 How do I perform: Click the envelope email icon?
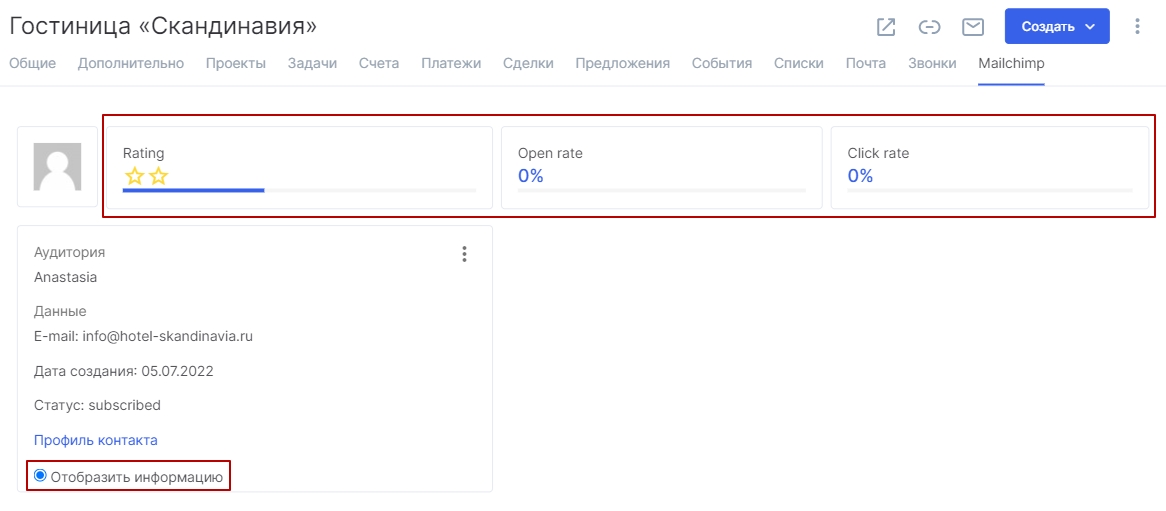click(x=973, y=27)
